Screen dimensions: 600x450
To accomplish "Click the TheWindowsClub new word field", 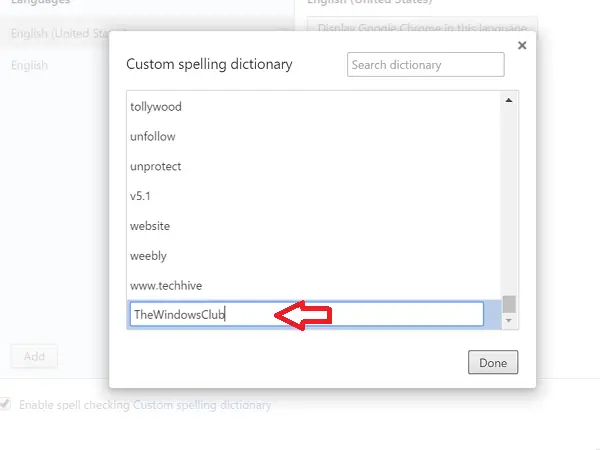I will (x=307, y=314).
